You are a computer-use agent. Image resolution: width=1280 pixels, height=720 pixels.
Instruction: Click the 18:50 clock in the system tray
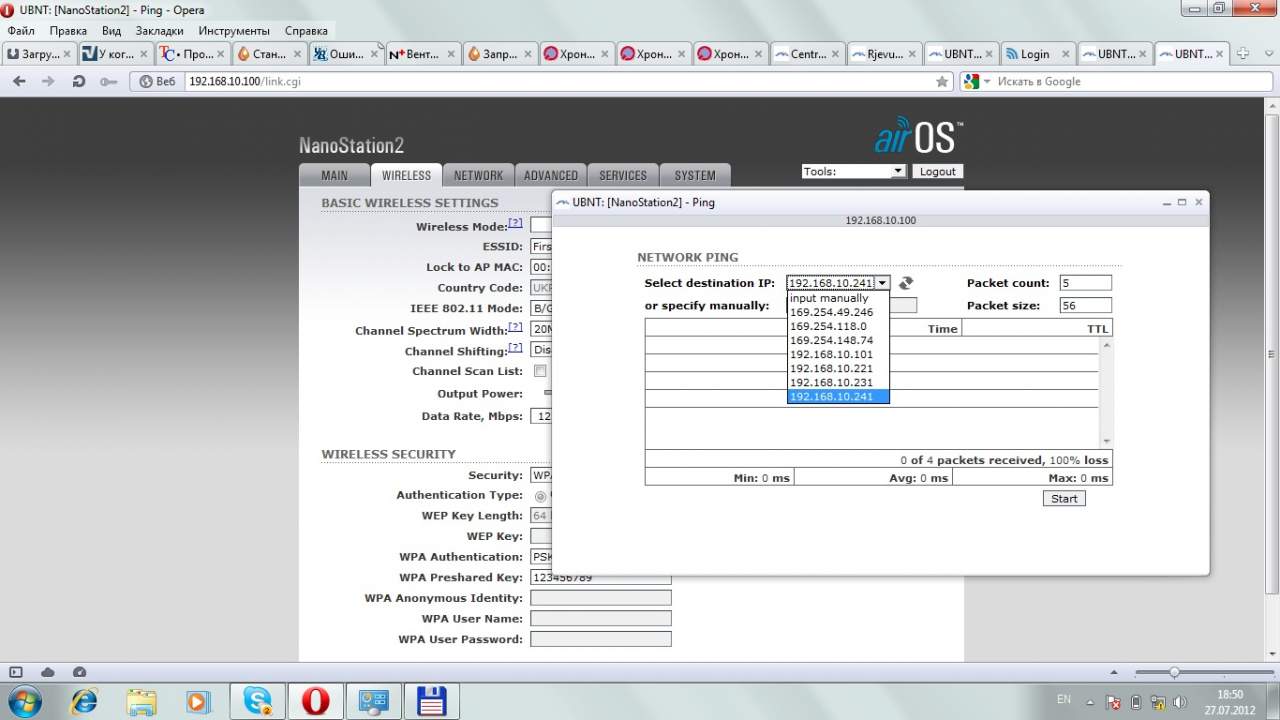(1230, 694)
